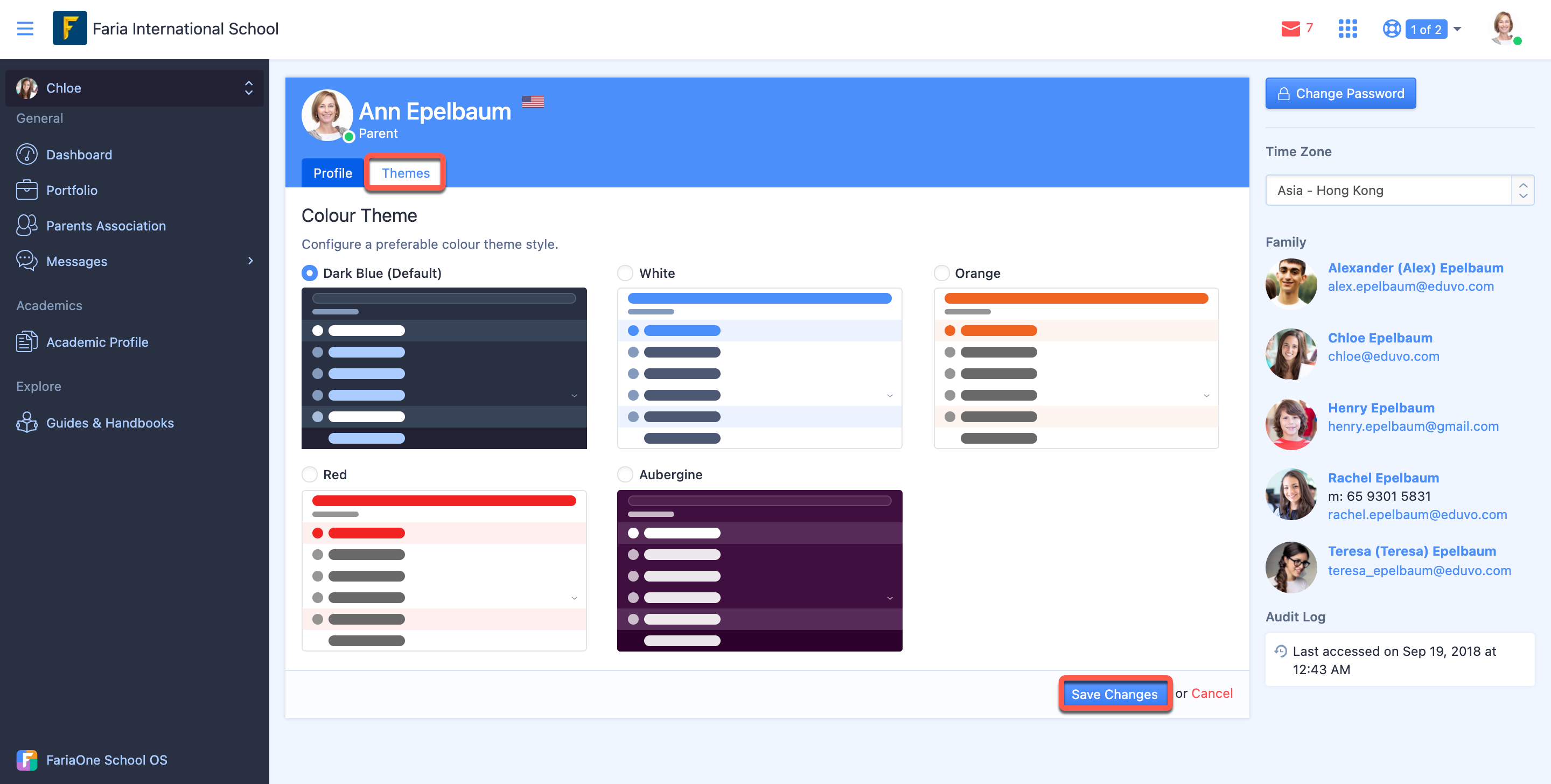
Task: Email rachel.epelbaum@eduvo.com
Action: 1417,514
